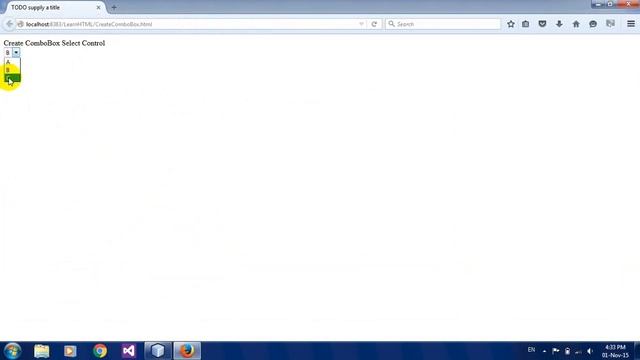Show bookmarks list icon in toolbar

click(x=526, y=24)
